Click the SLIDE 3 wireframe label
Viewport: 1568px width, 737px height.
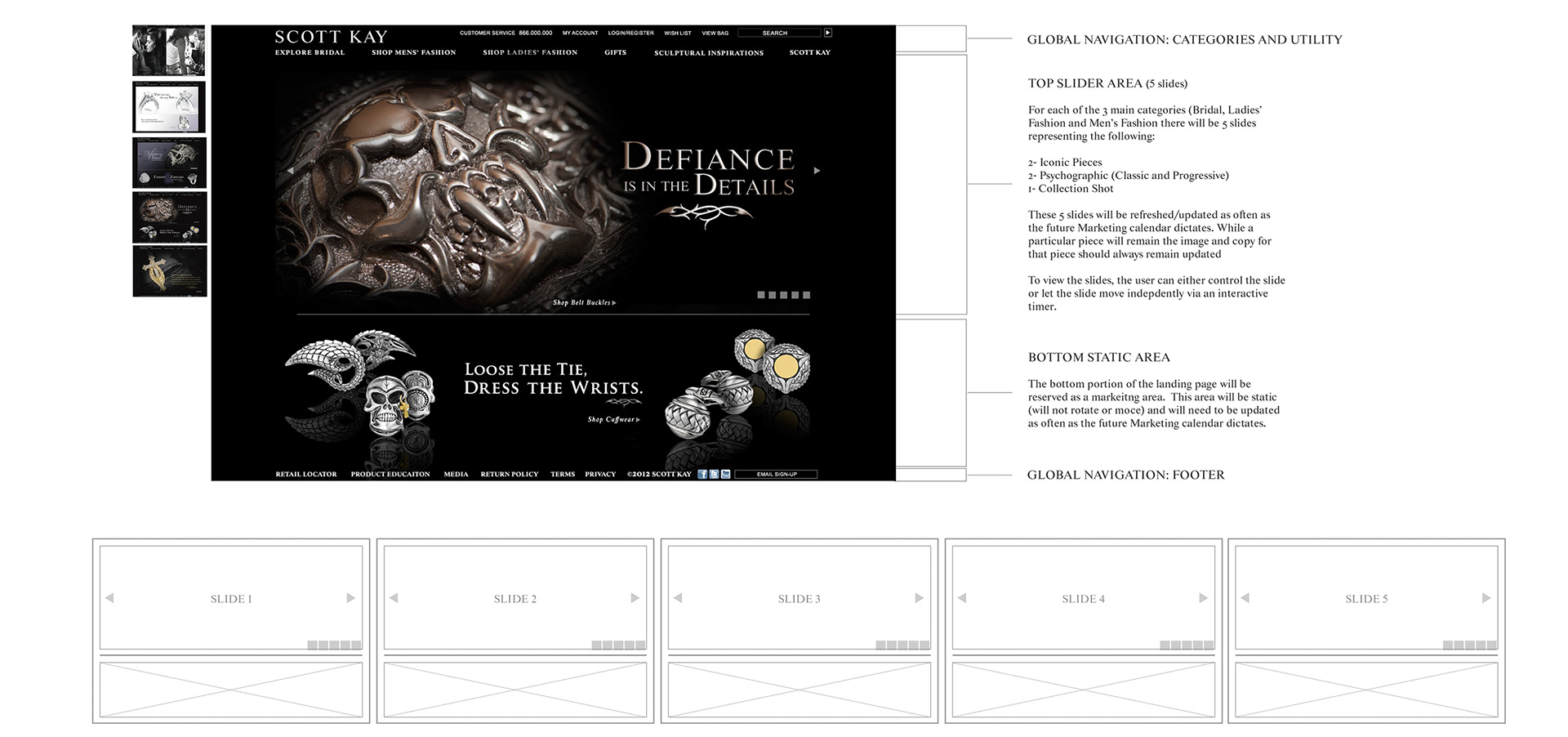pyautogui.click(x=799, y=599)
